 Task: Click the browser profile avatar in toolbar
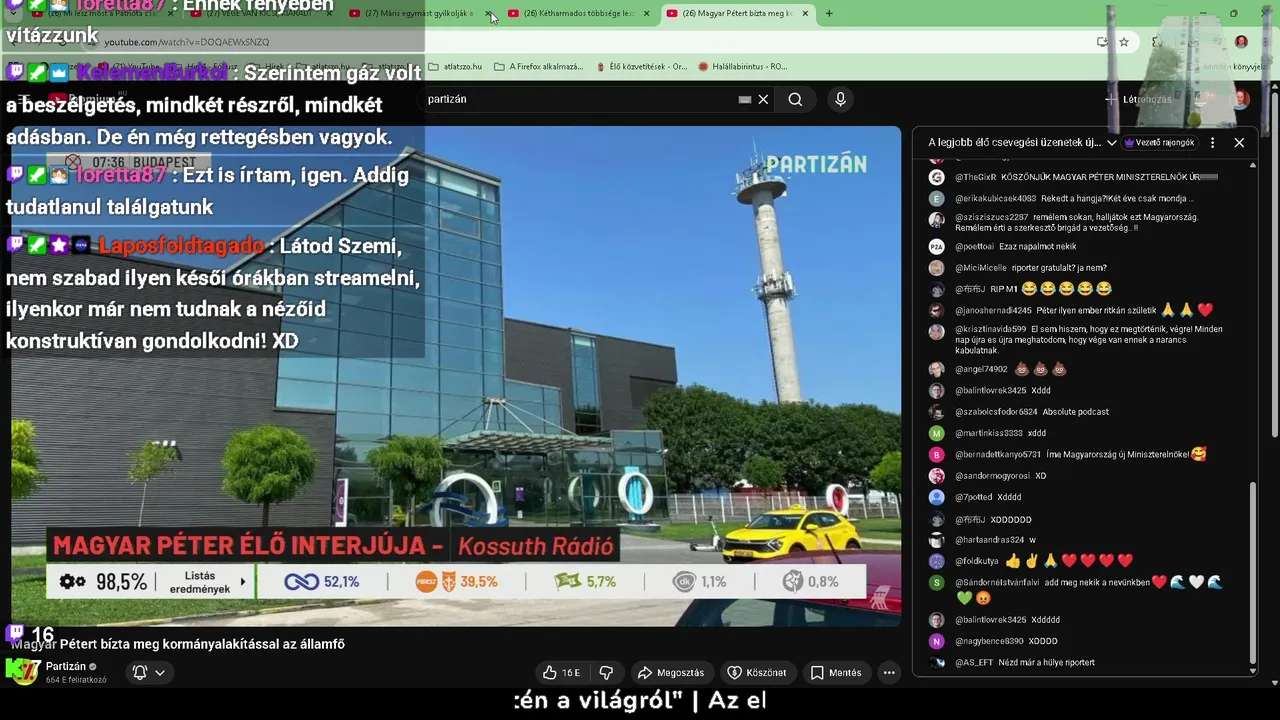[x=1241, y=42]
